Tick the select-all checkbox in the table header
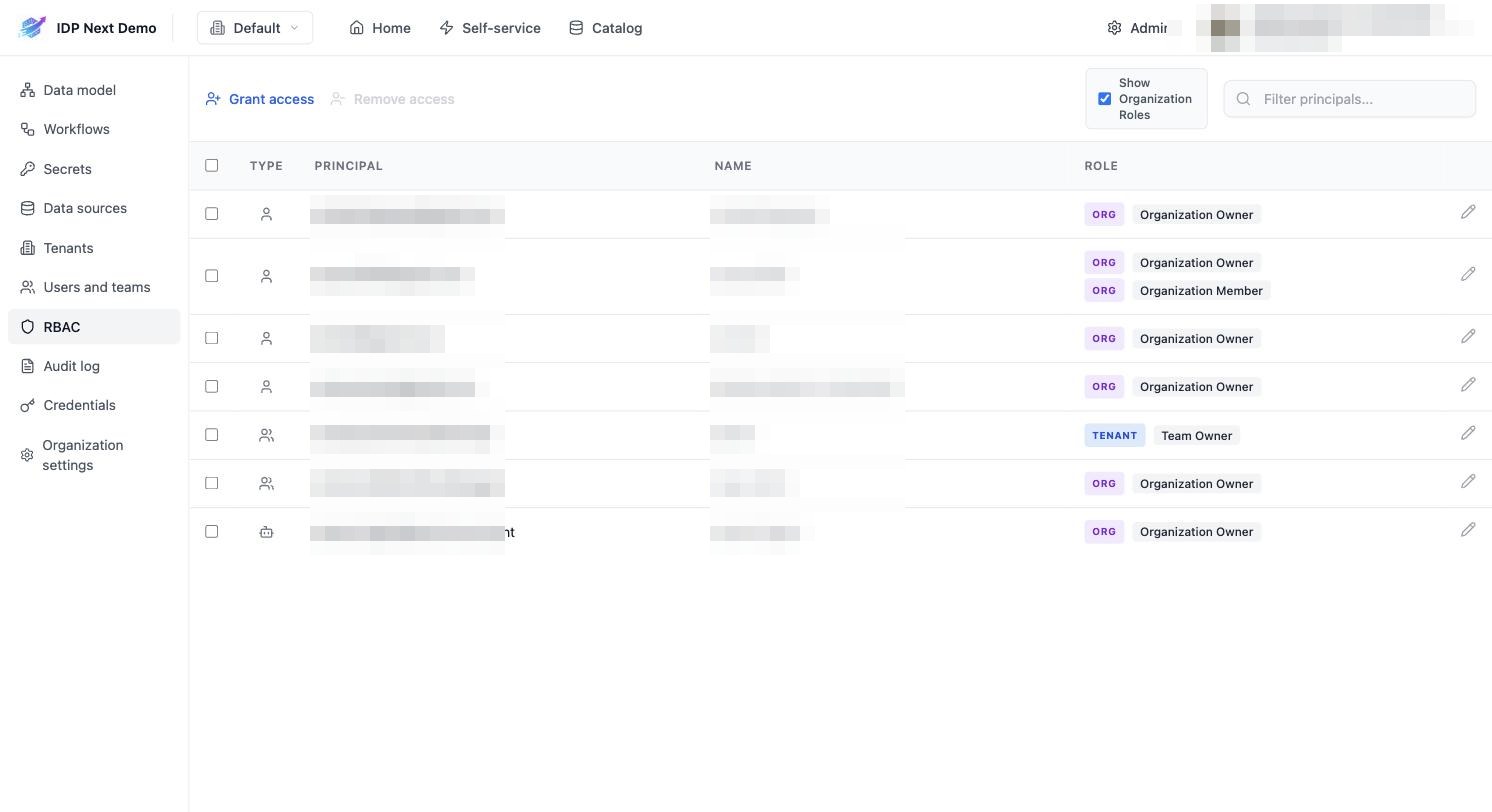The image size is (1492, 812). (211, 165)
